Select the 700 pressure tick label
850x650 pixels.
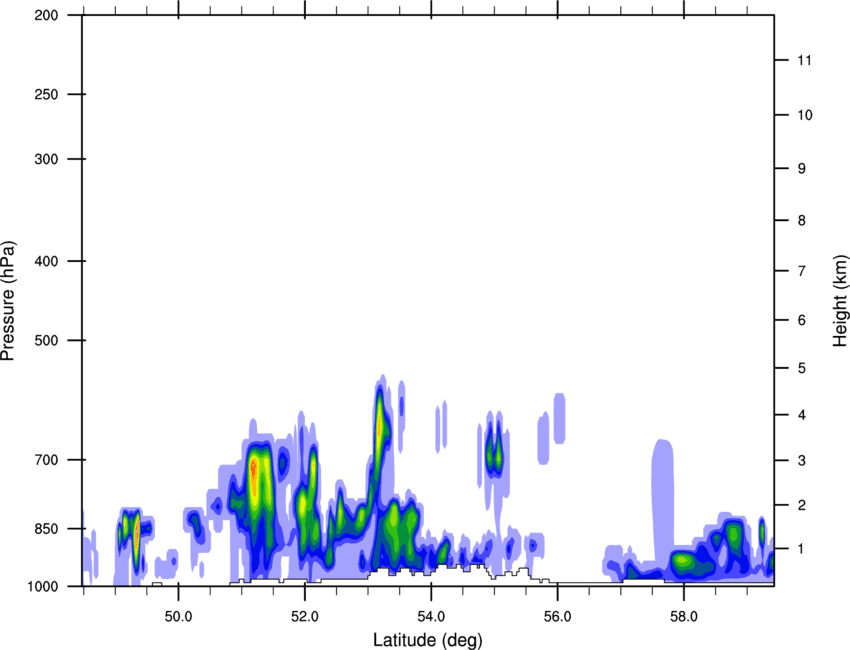click(x=46, y=460)
